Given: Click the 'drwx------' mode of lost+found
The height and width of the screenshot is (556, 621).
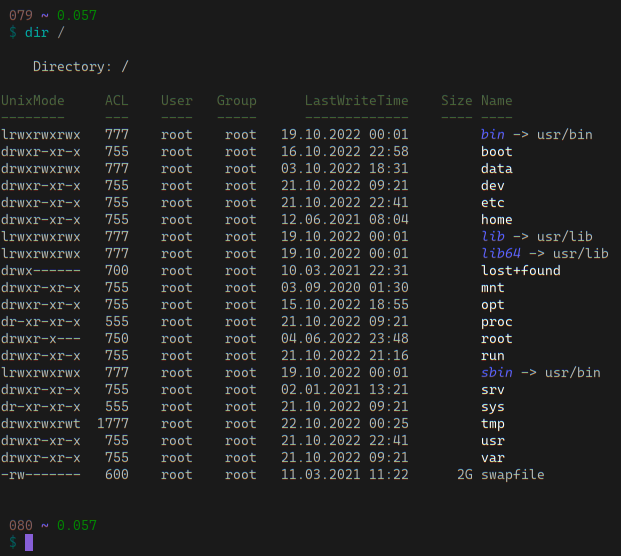Looking at the screenshot, I should [41, 271].
